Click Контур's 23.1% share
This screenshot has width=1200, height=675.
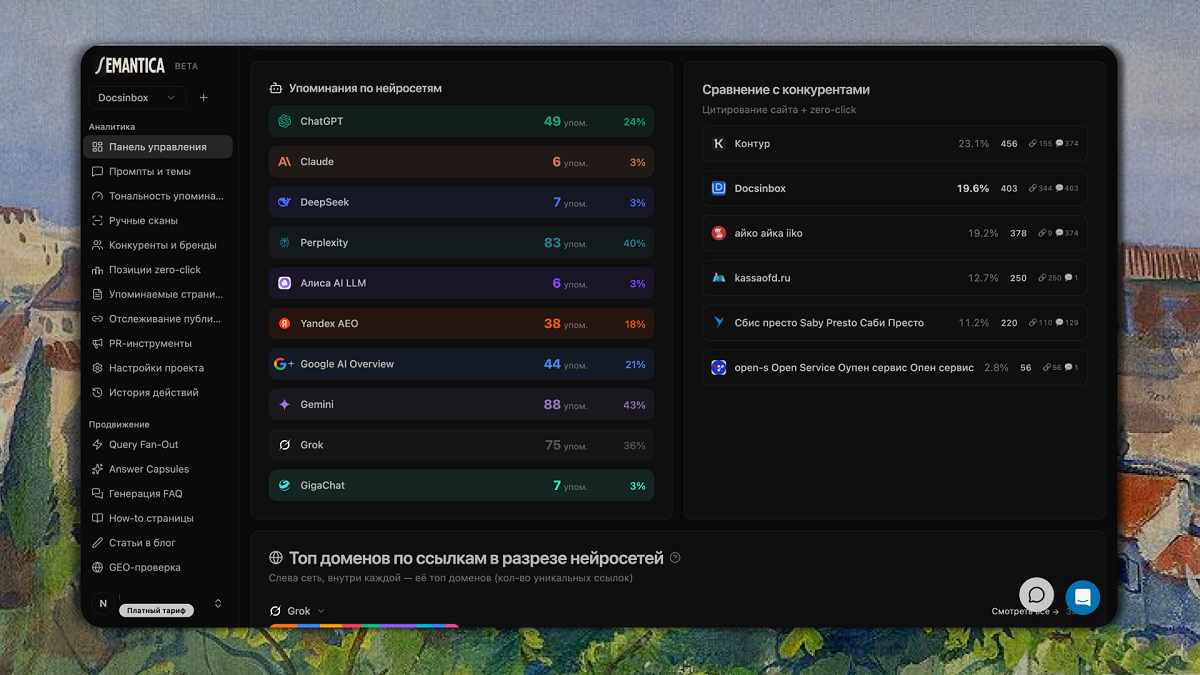(x=973, y=144)
